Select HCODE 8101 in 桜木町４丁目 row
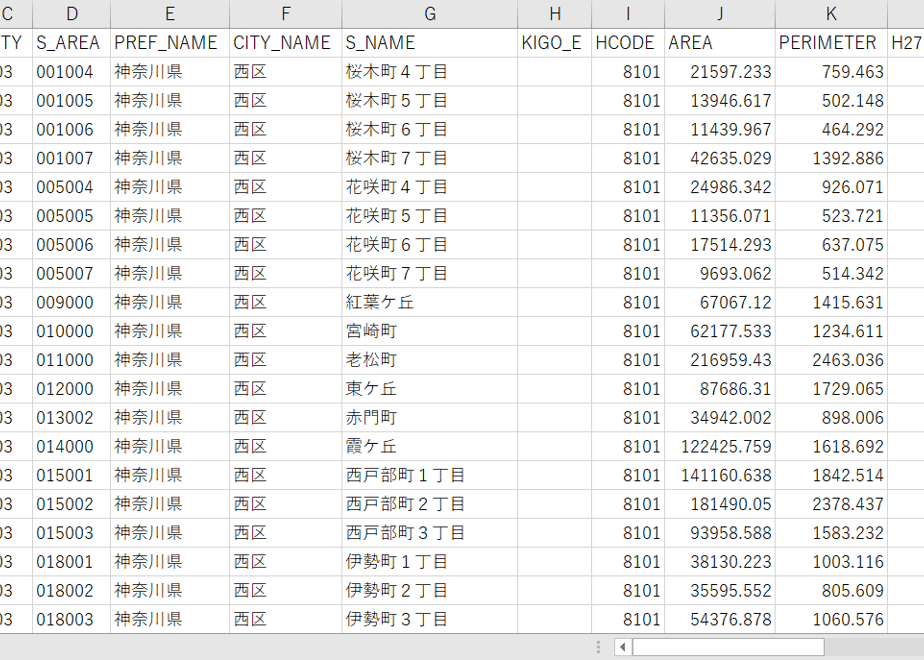 (628, 72)
